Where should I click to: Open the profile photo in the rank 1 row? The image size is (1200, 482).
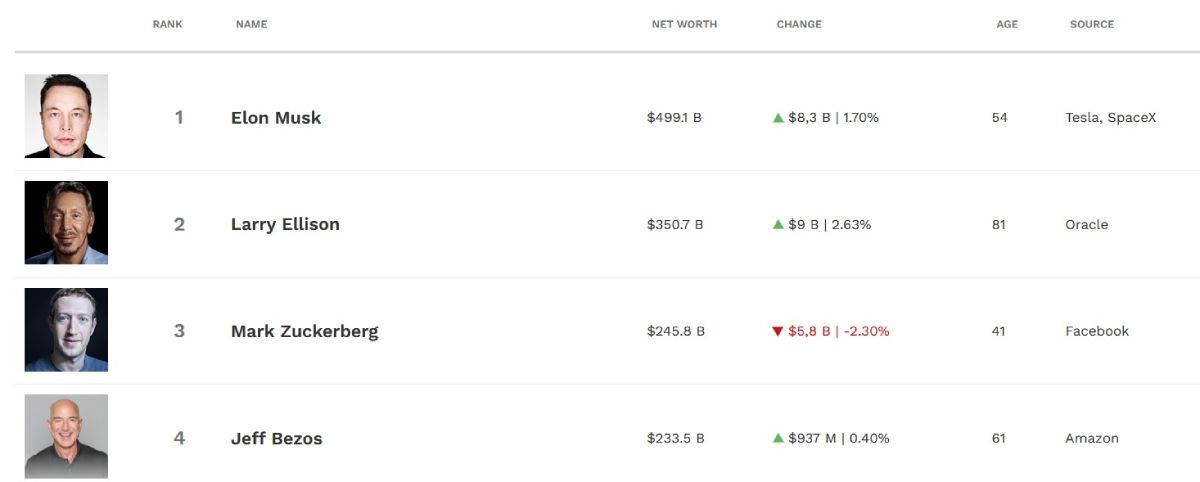coord(66,116)
